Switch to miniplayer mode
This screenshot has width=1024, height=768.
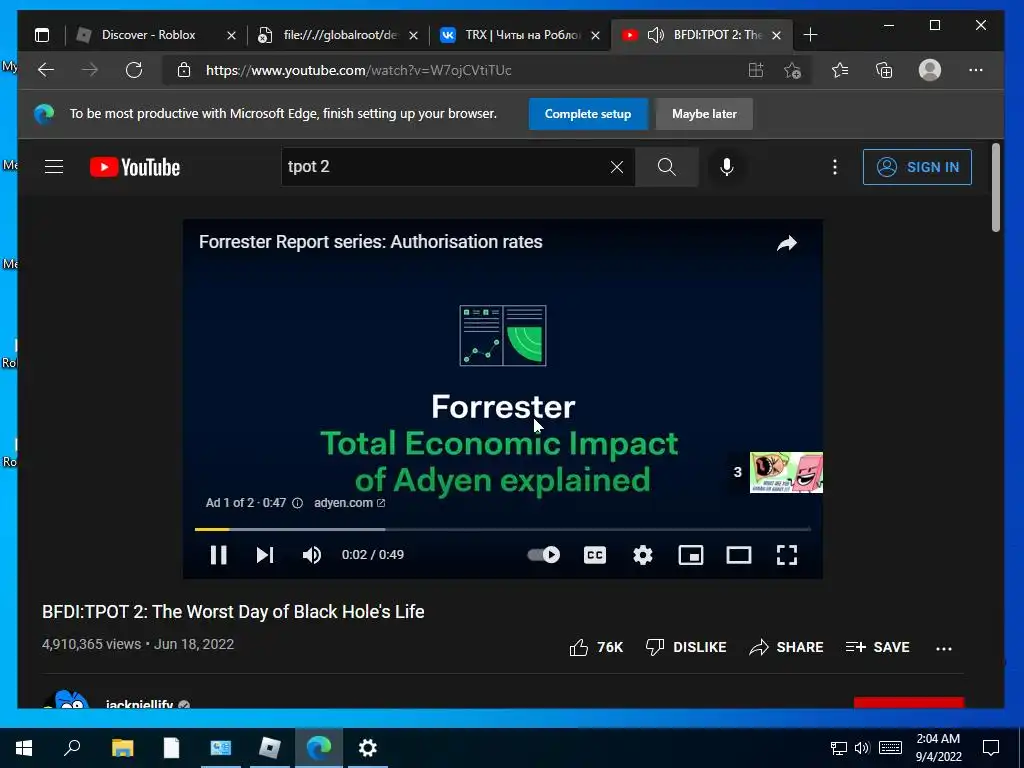[690, 555]
